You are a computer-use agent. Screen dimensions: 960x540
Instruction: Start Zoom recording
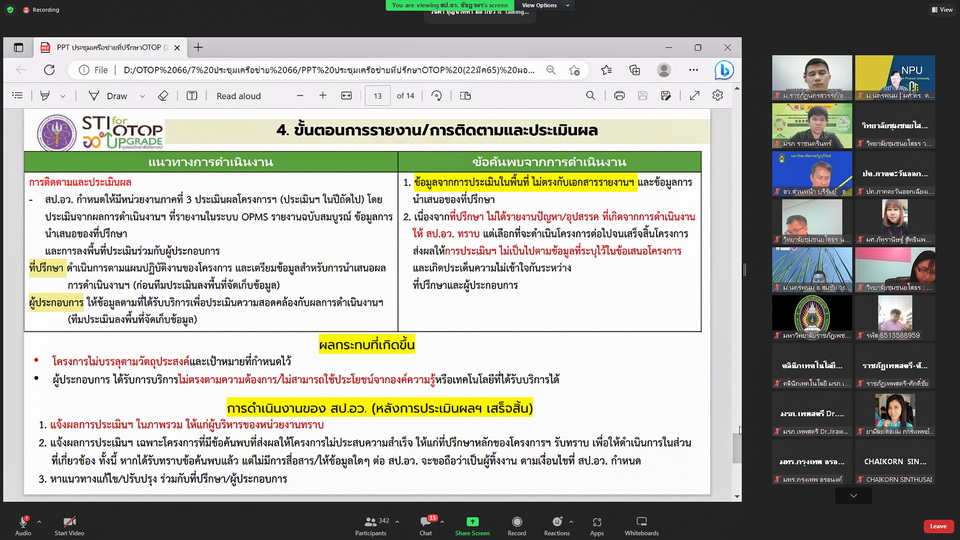click(517, 525)
